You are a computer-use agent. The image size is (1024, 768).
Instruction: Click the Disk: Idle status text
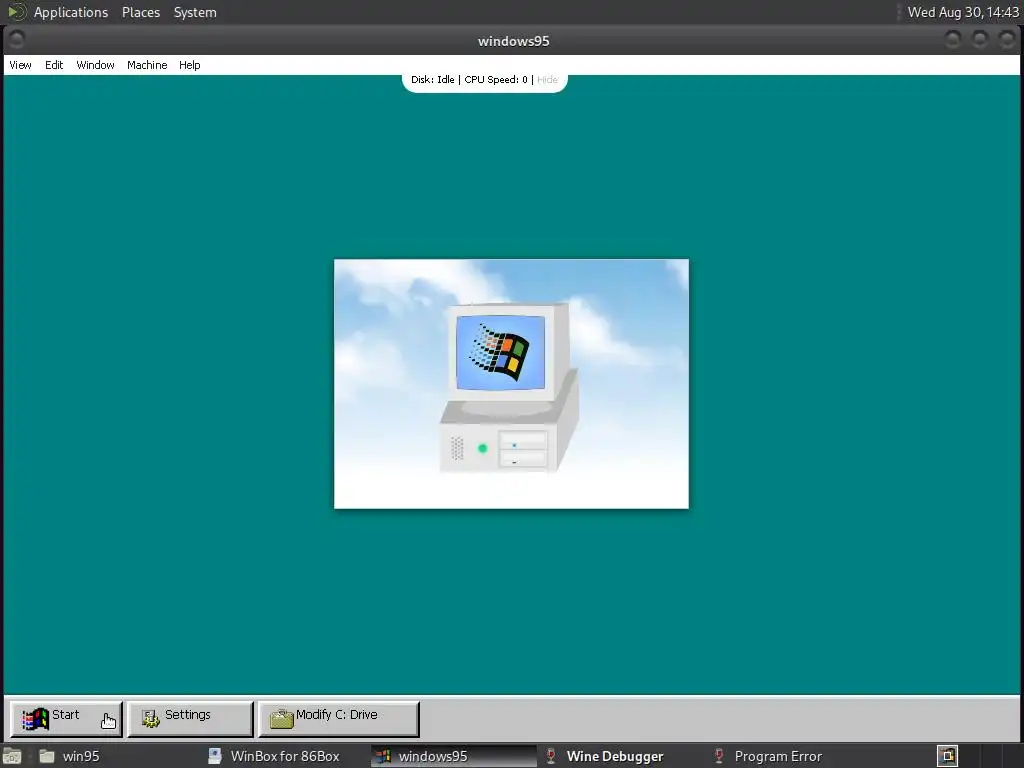pyautogui.click(x=432, y=80)
